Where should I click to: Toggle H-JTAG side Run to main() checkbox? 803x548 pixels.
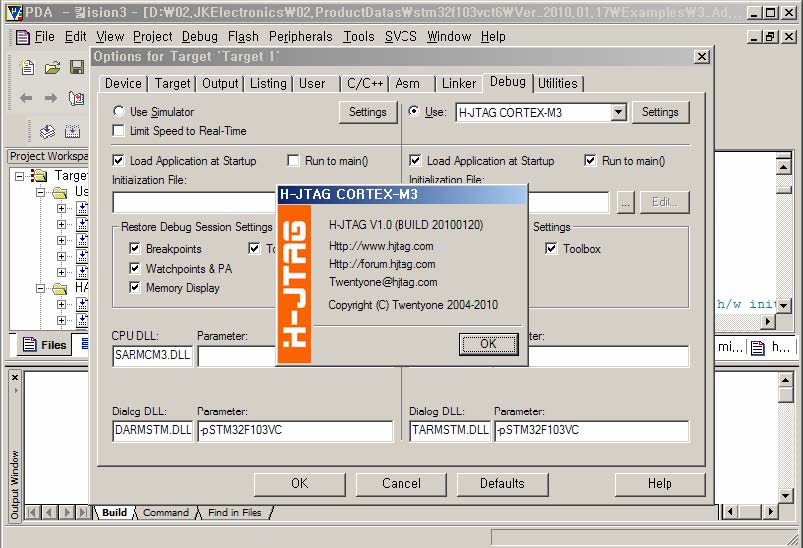coord(590,160)
